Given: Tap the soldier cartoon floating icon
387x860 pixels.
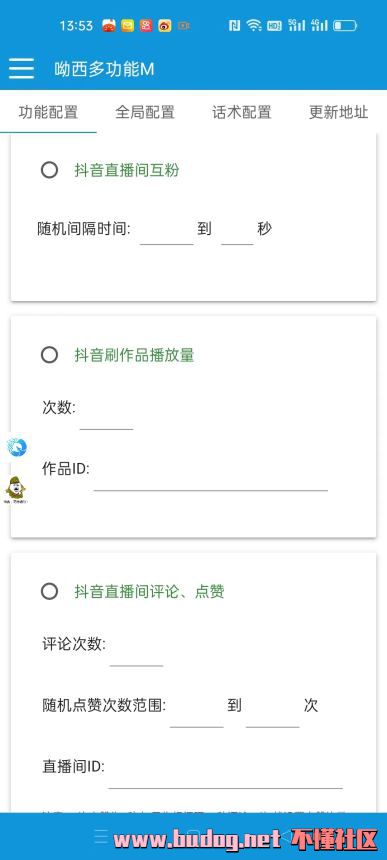Looking at the screenshot, I should (16, 490).
